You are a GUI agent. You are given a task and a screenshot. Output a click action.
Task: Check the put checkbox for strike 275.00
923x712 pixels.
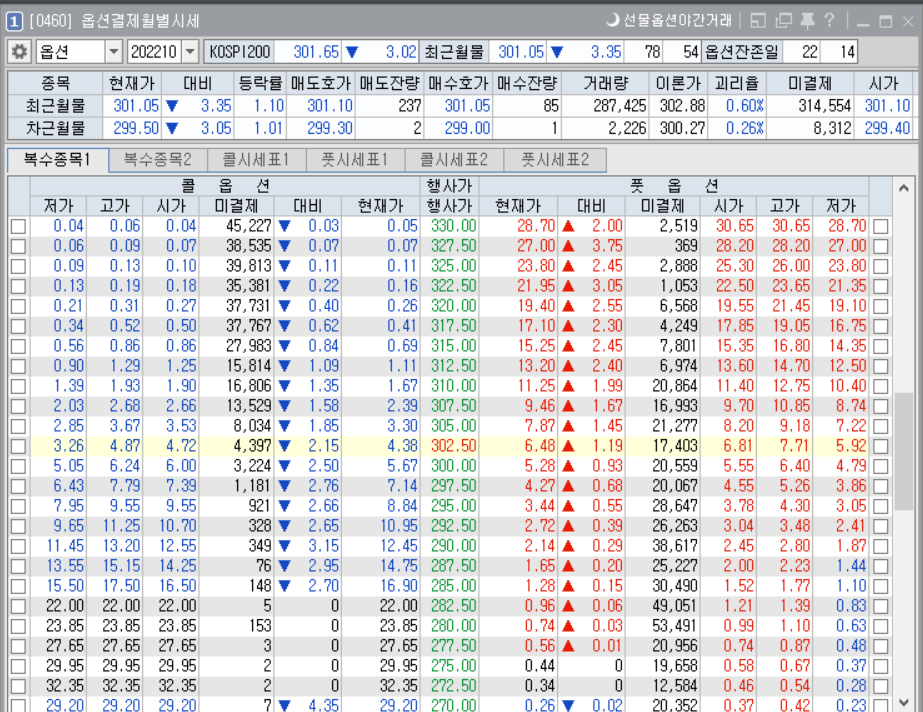point(881,667)
